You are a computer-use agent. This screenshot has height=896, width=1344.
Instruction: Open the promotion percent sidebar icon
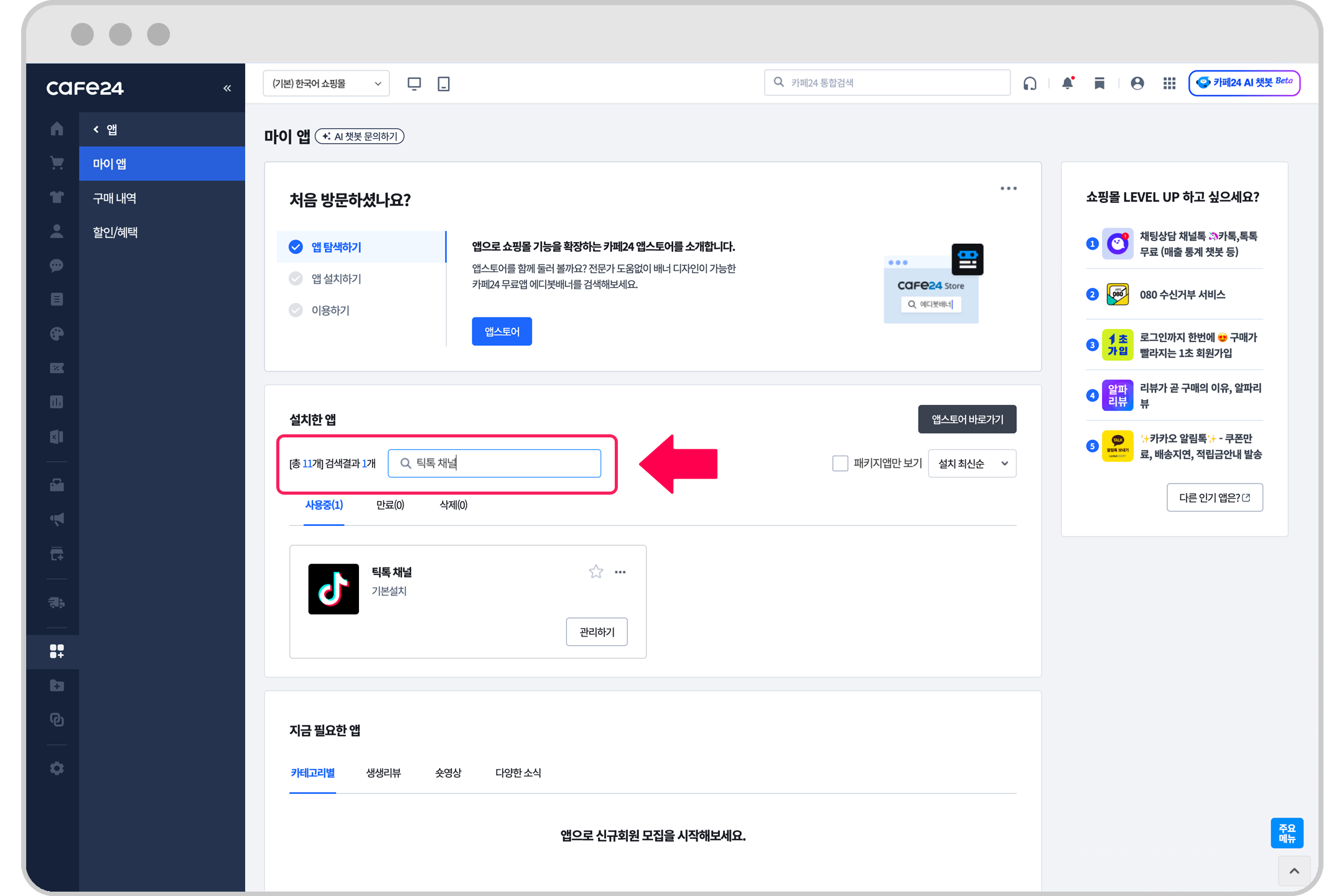(57, 368)
